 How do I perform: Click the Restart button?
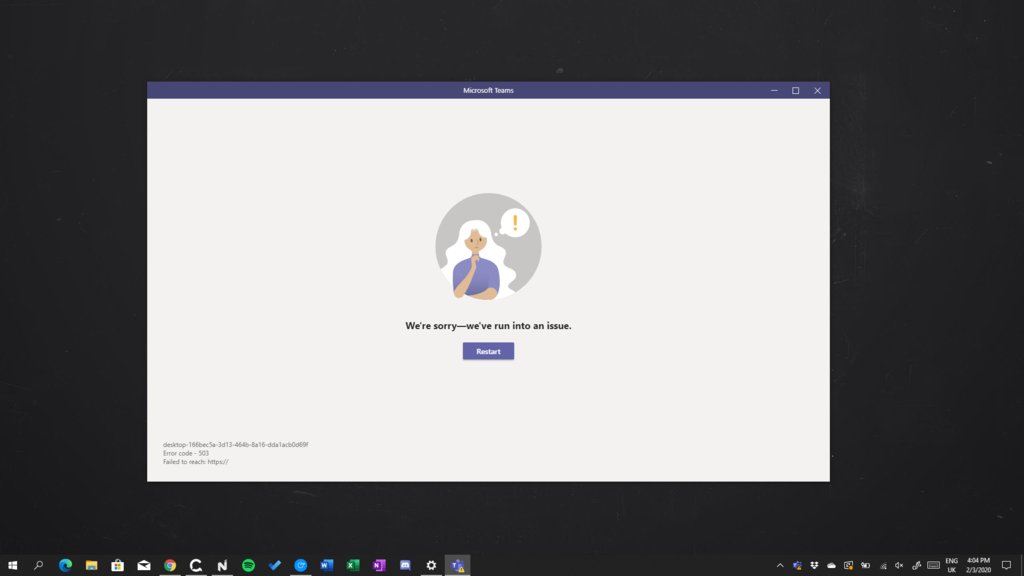point(488,351)
